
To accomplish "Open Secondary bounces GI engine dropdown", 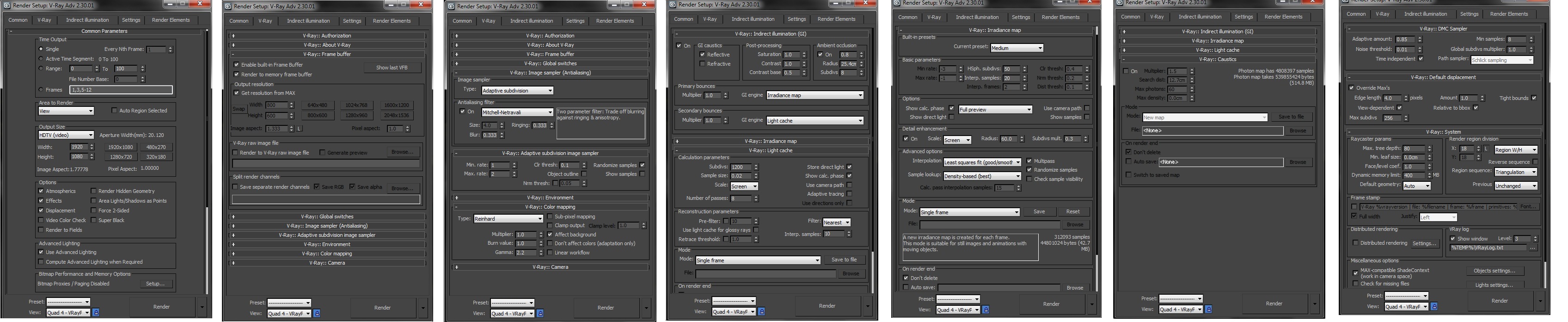I will [815, 121].
